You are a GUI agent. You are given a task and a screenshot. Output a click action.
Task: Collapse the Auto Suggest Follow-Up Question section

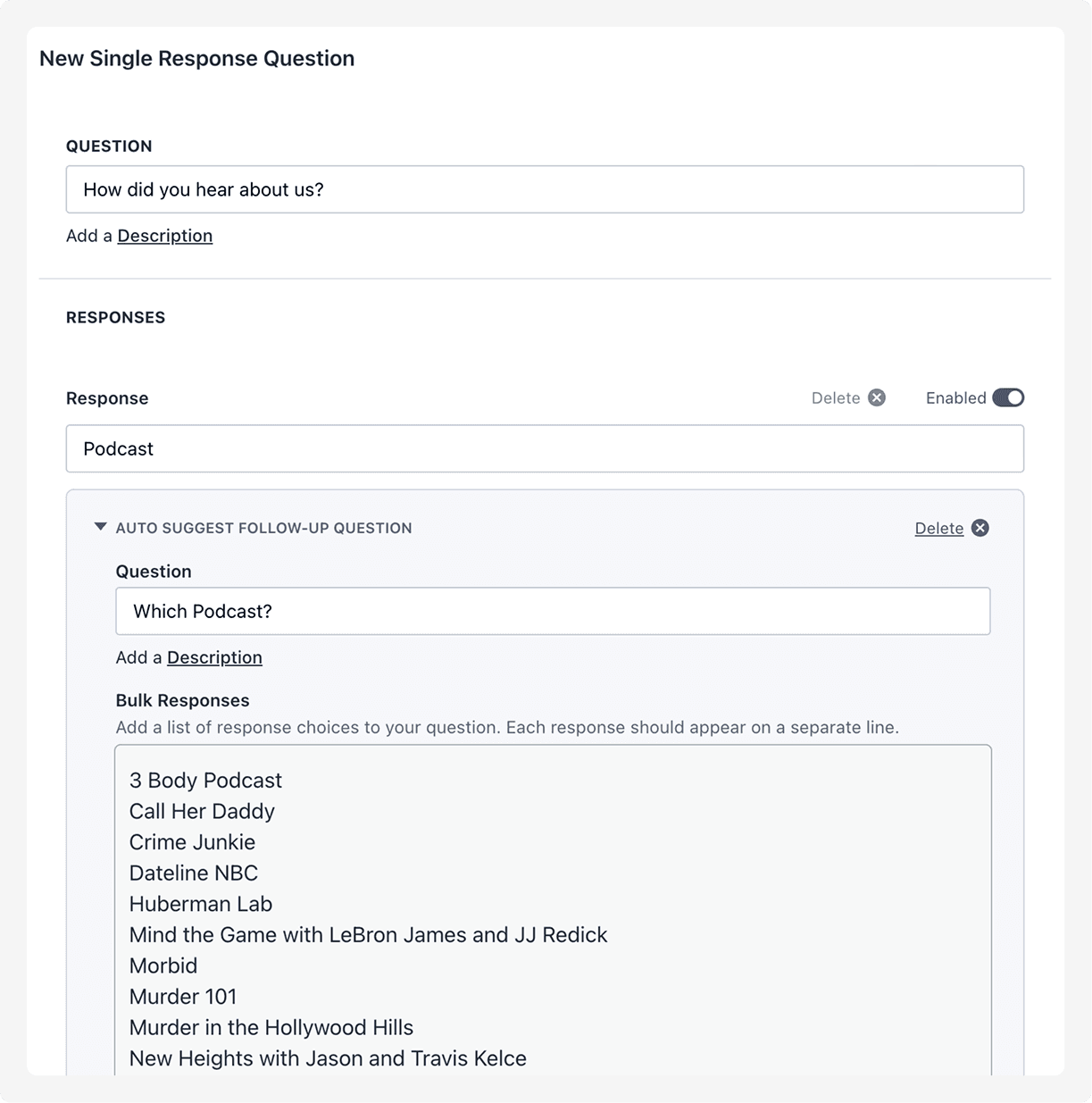(x=100, y=527)
